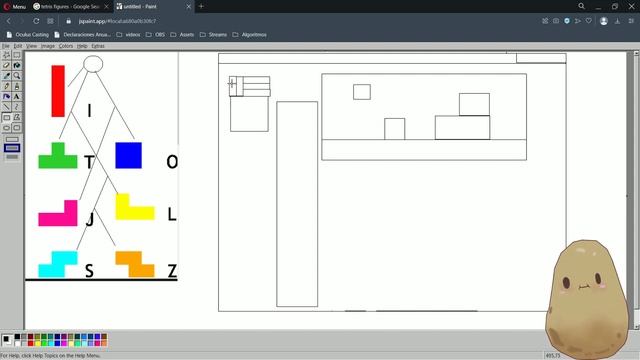Select the Polygon tool
The width and height of the screenshot is (640, 360).
click(x=17, y=118)
